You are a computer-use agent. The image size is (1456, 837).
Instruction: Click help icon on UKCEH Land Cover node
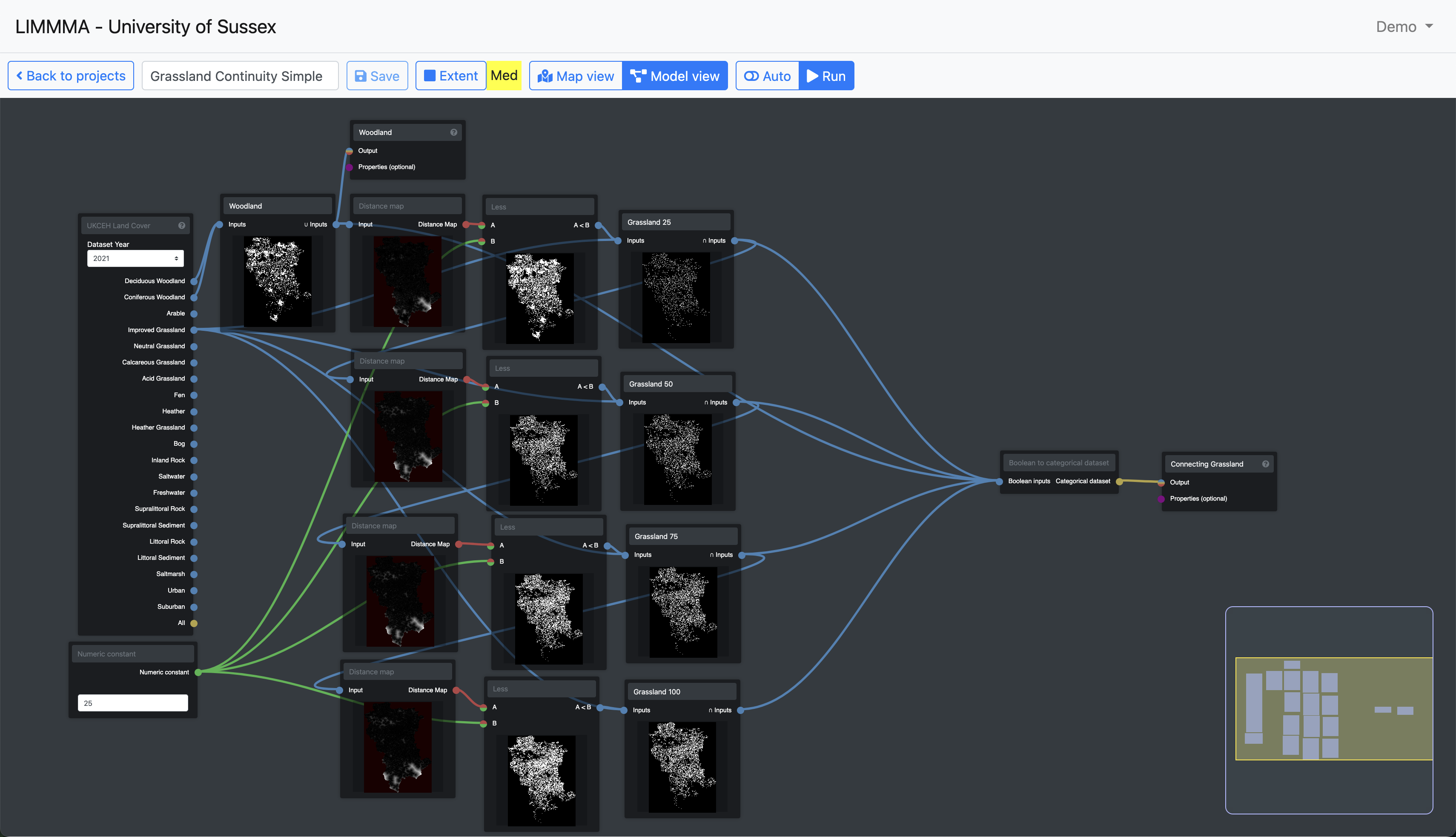click(182, 225)
